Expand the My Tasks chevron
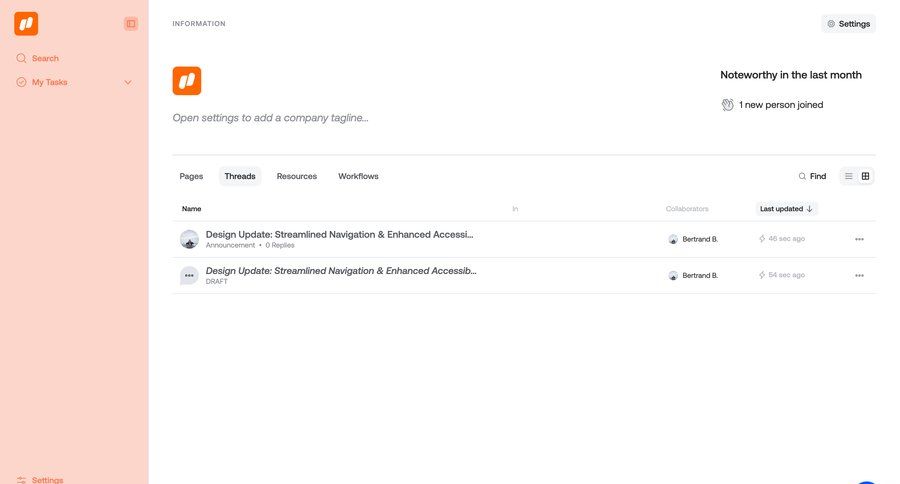This screenshot has width=900, height=484. pyautogui.click(x=128, y=82)
